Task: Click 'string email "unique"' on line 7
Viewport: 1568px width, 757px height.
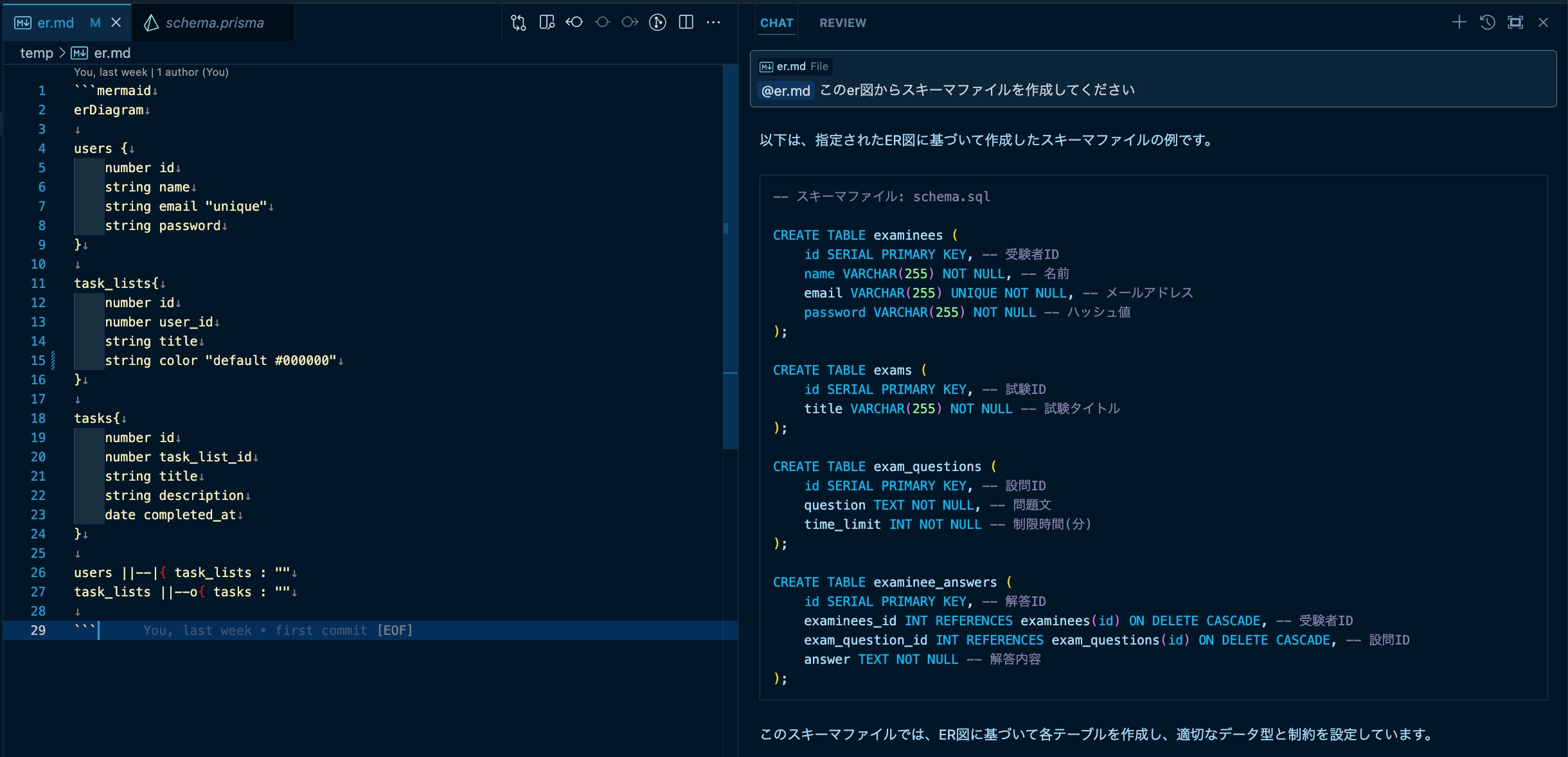Action: 186,206
